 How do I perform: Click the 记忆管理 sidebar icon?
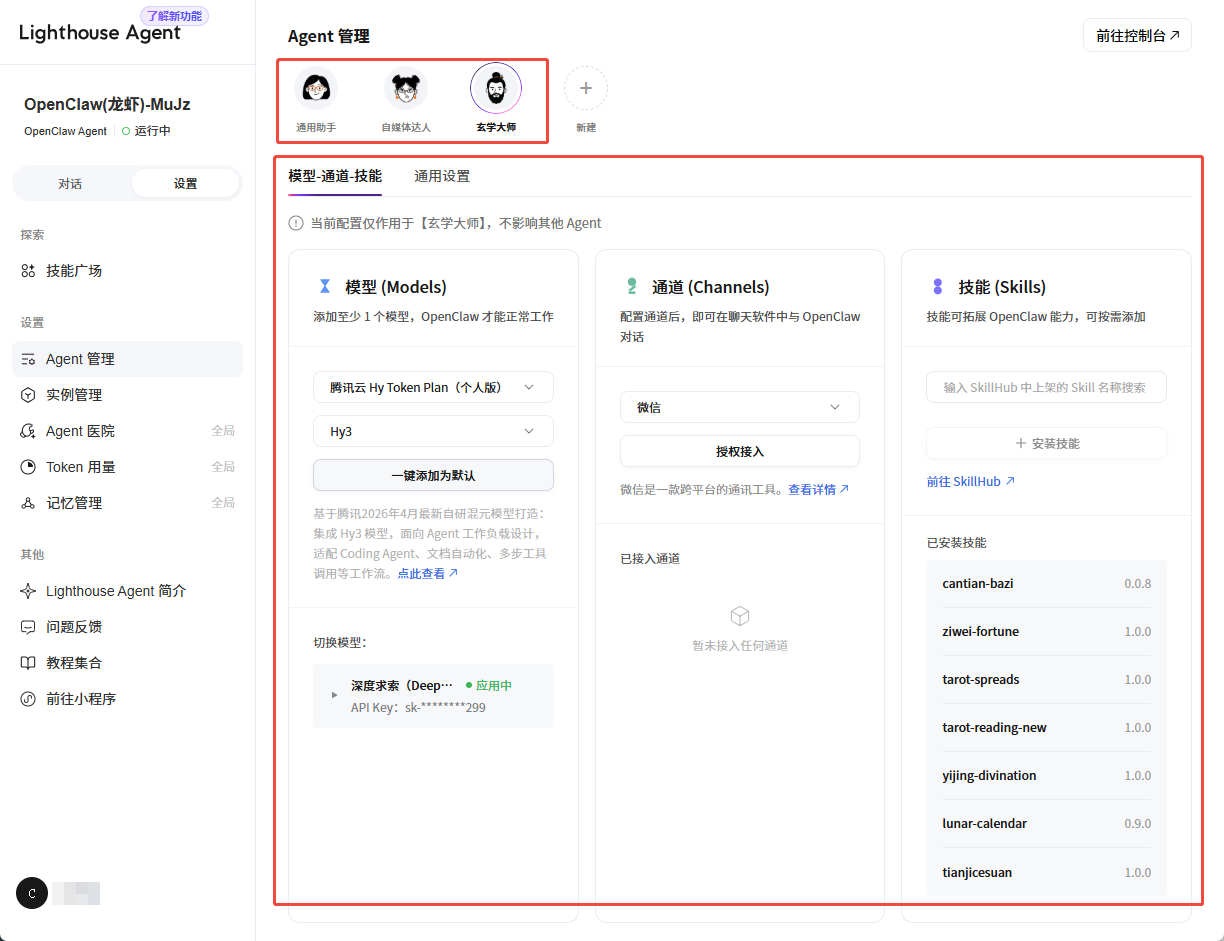28,503
